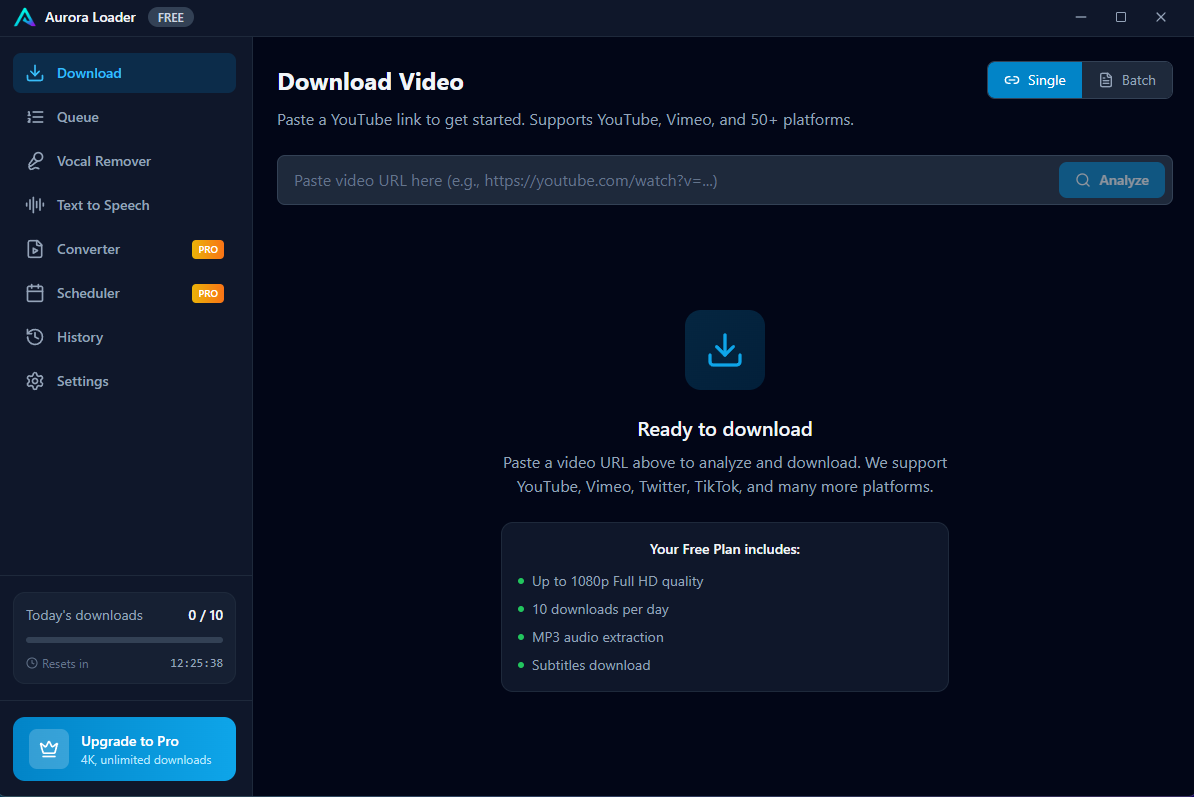Switch to Single download mode
Screen dimensions: 1194x797
tap(1035, 80)
